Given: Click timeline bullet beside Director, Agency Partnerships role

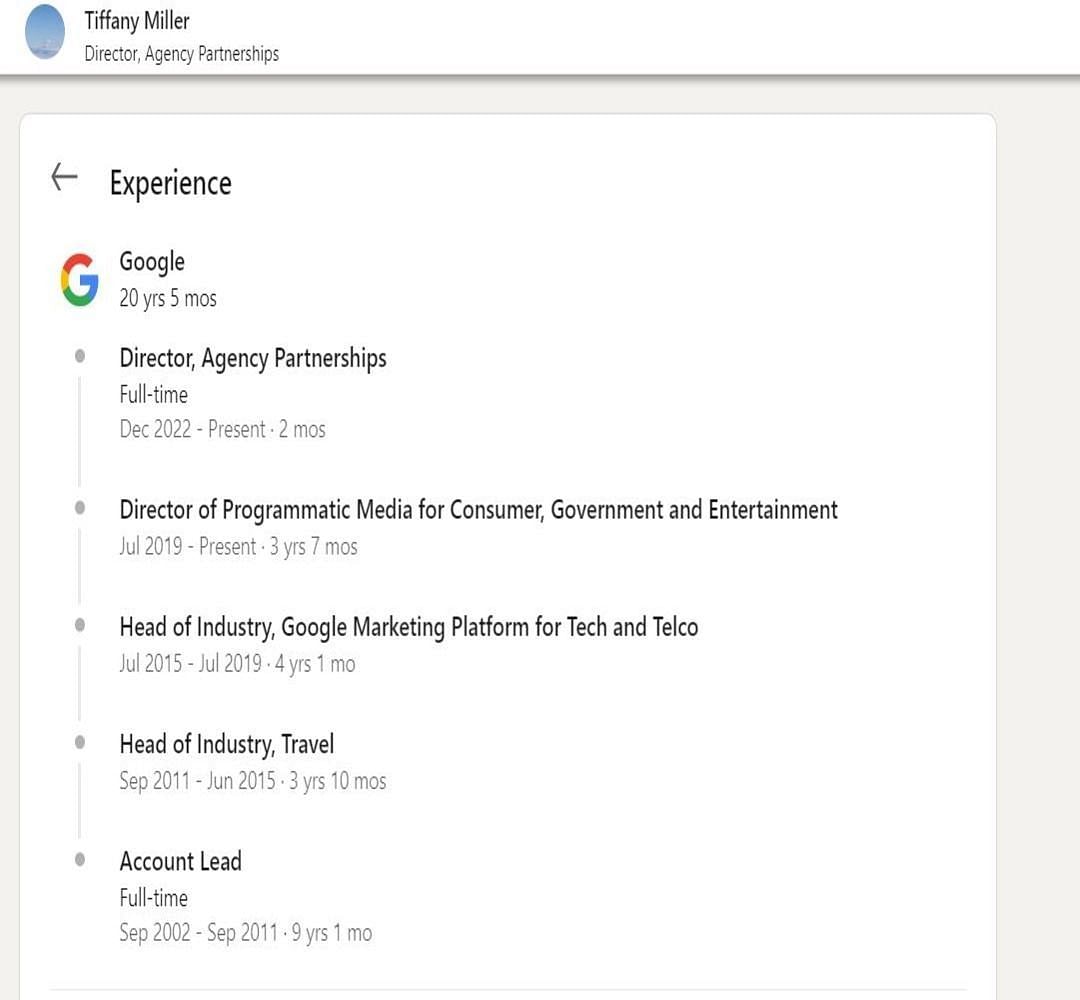Looking at the screenshot, I should [80, 356].
